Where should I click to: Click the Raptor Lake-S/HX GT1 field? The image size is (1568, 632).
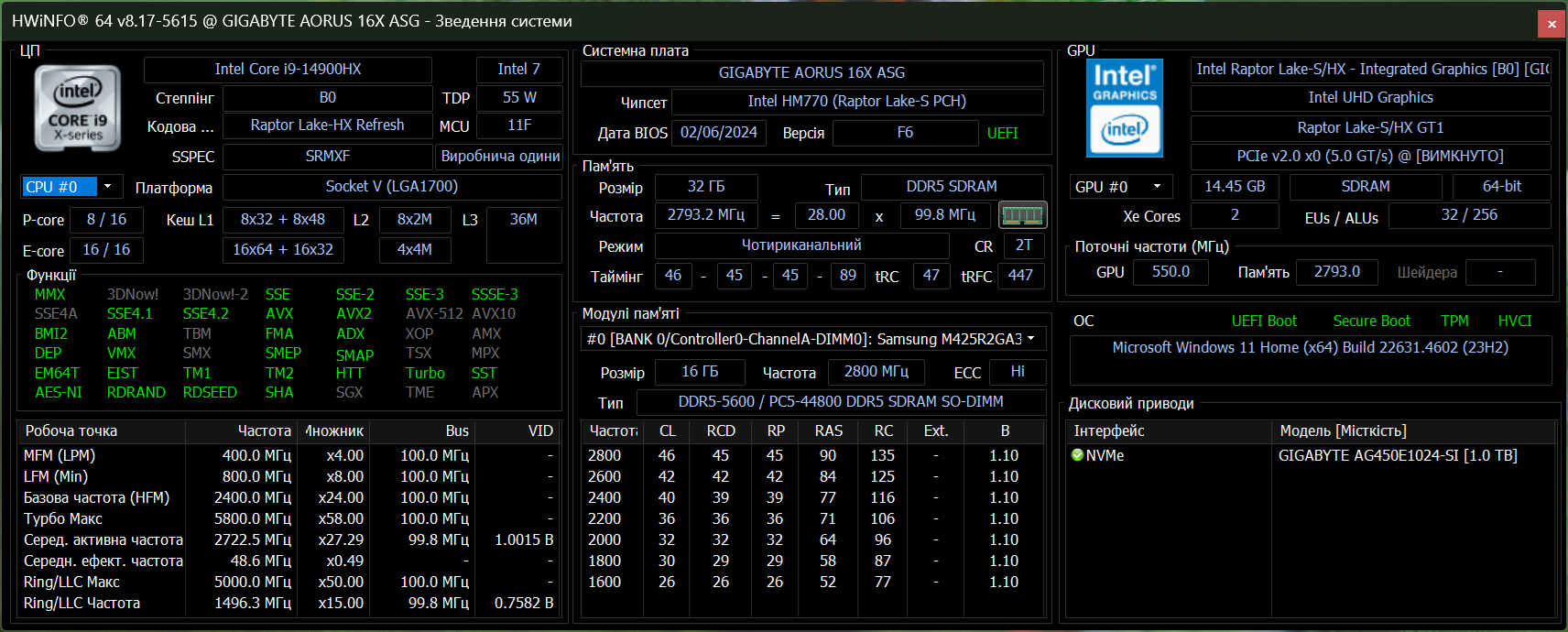click(1370, 128)
